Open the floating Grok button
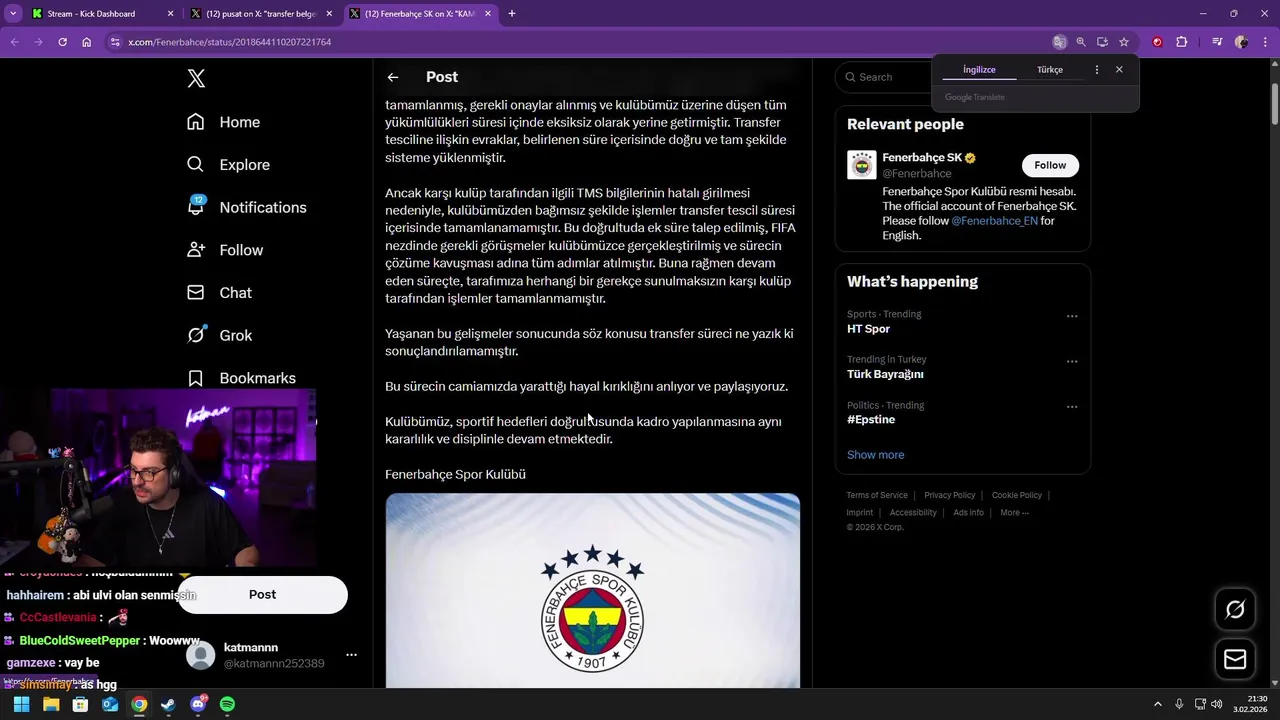Screen dimensions: 1280x720 (x=1235, y=609)
